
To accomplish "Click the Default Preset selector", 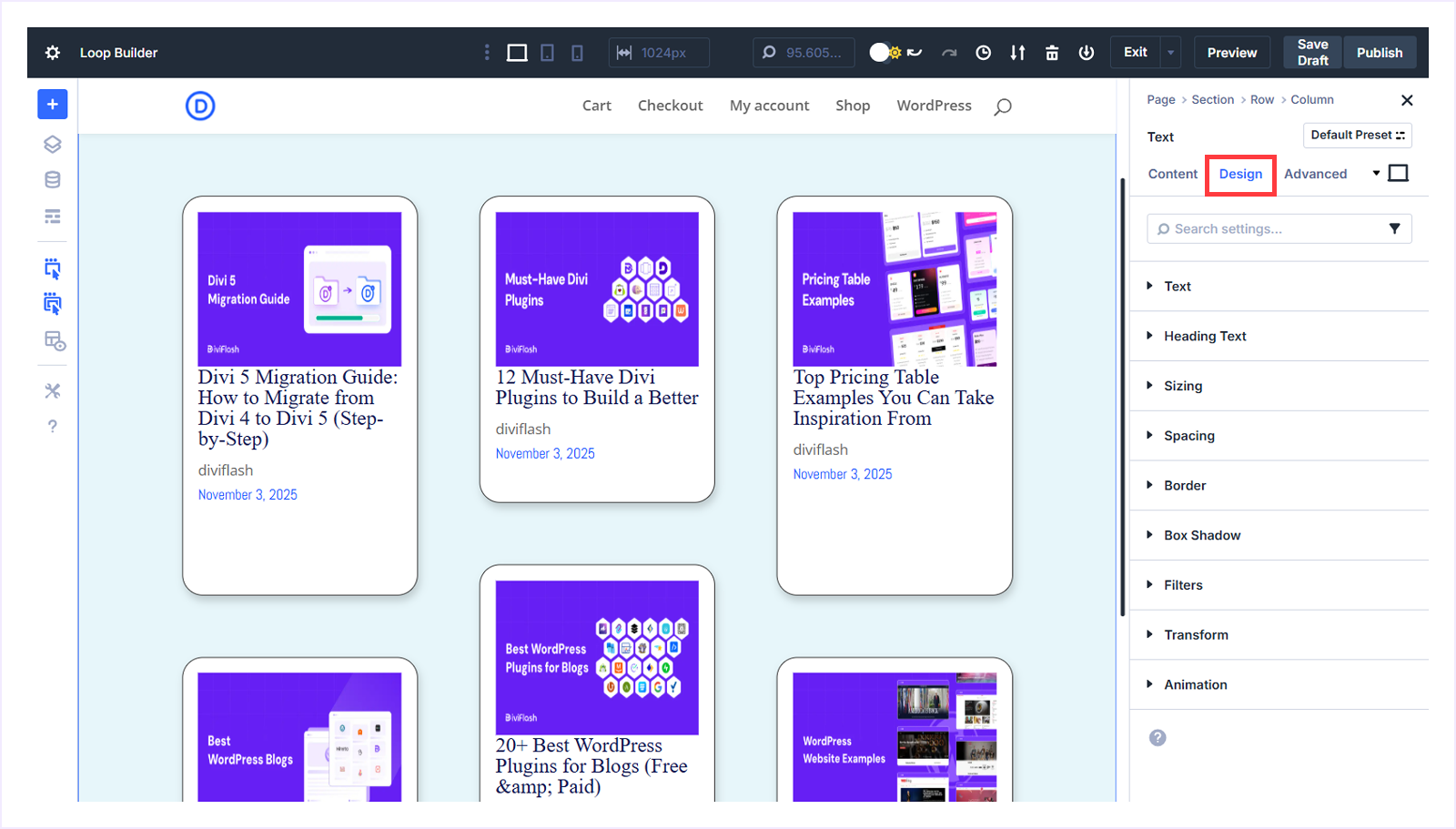I will [1356, 135].
